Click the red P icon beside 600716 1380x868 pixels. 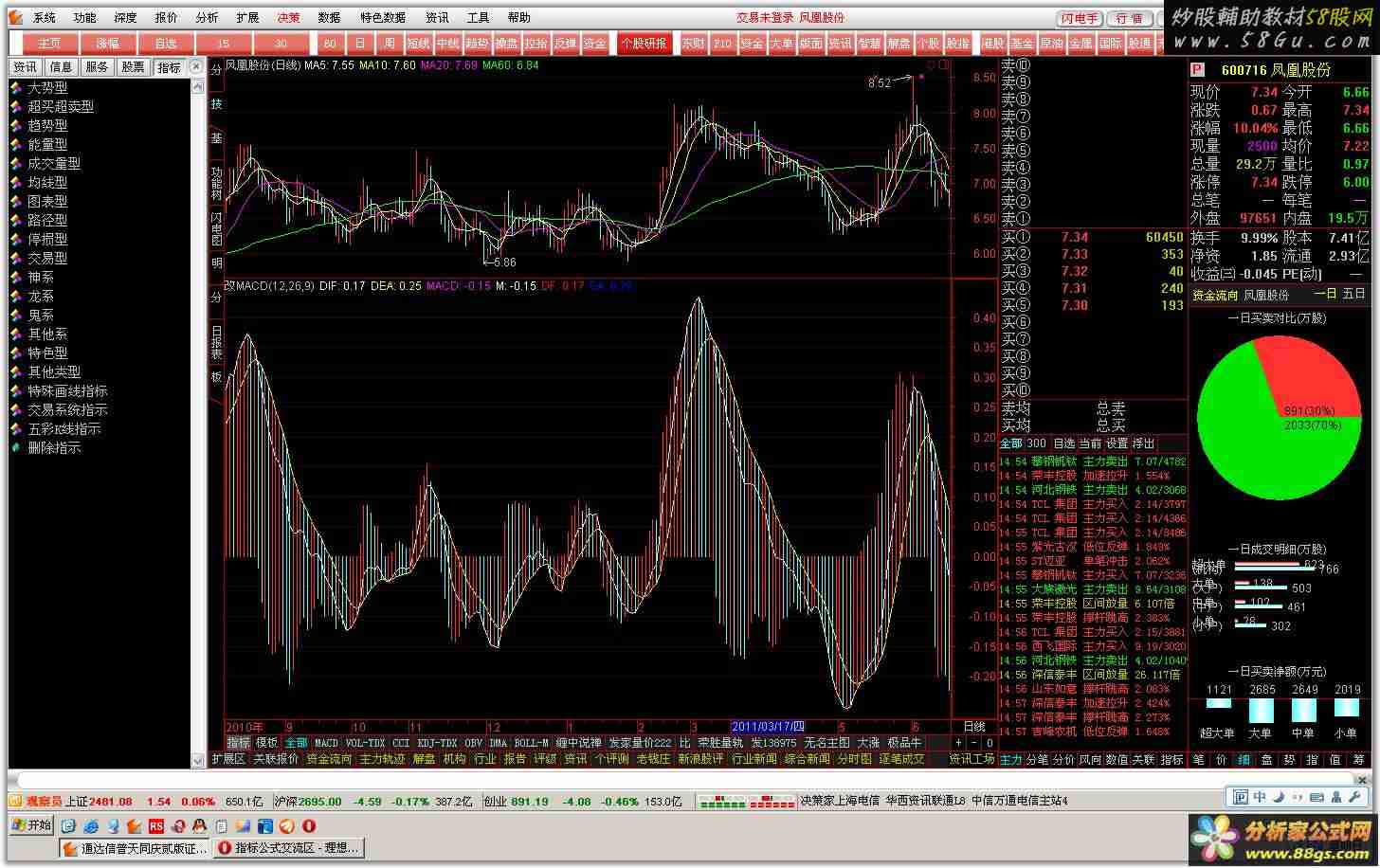tap(1197, 69)
